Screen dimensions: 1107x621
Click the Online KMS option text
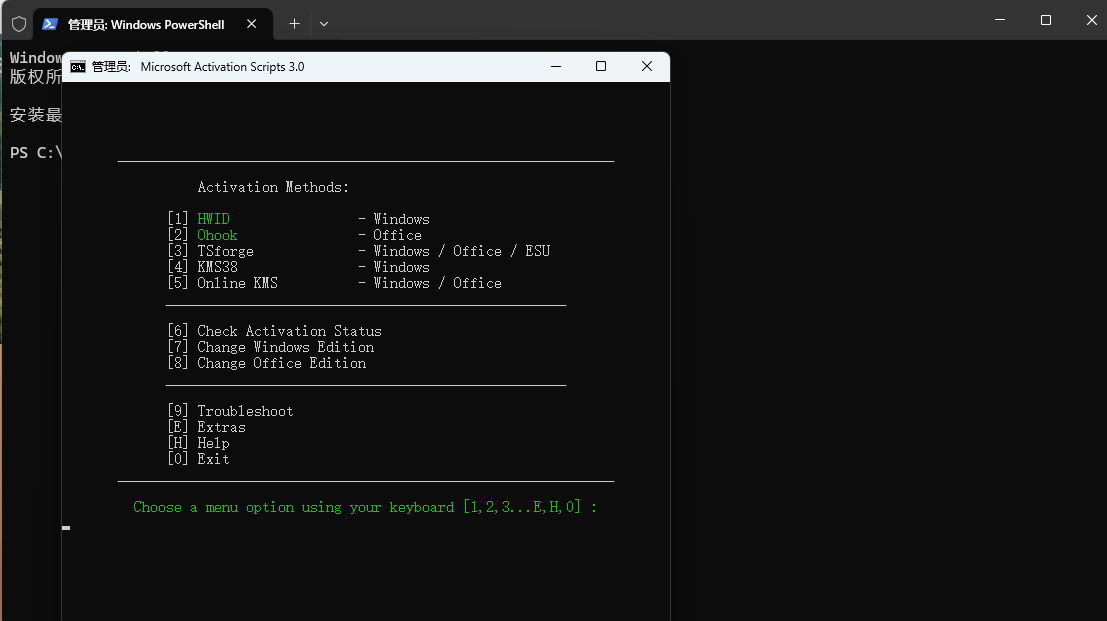pos(237,283)
